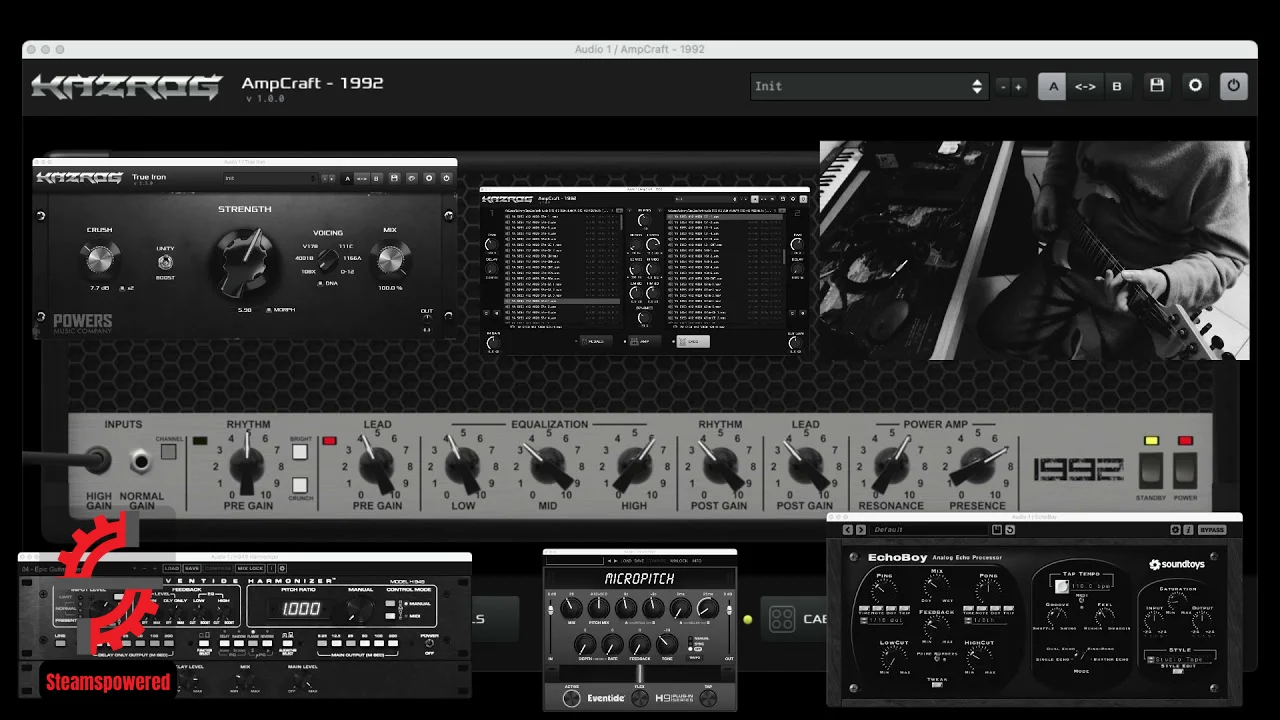Open the True Iron preset dropdown

point(271,178)
